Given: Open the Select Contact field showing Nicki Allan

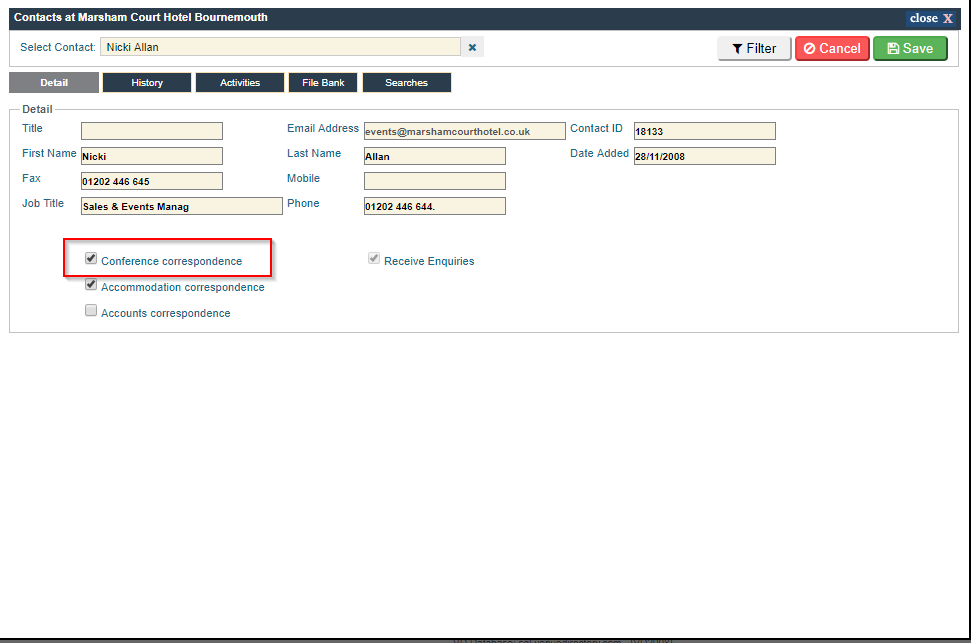Looking at the screenshot, I should (281, 47).
